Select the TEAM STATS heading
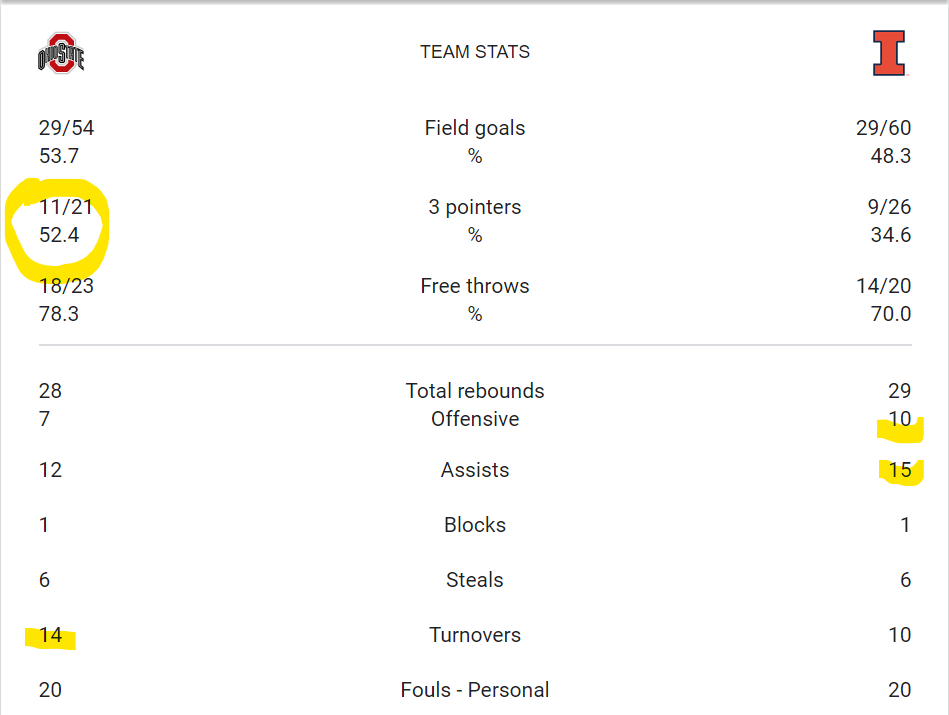This screenshot has width=949, height=715. [475, 52]
